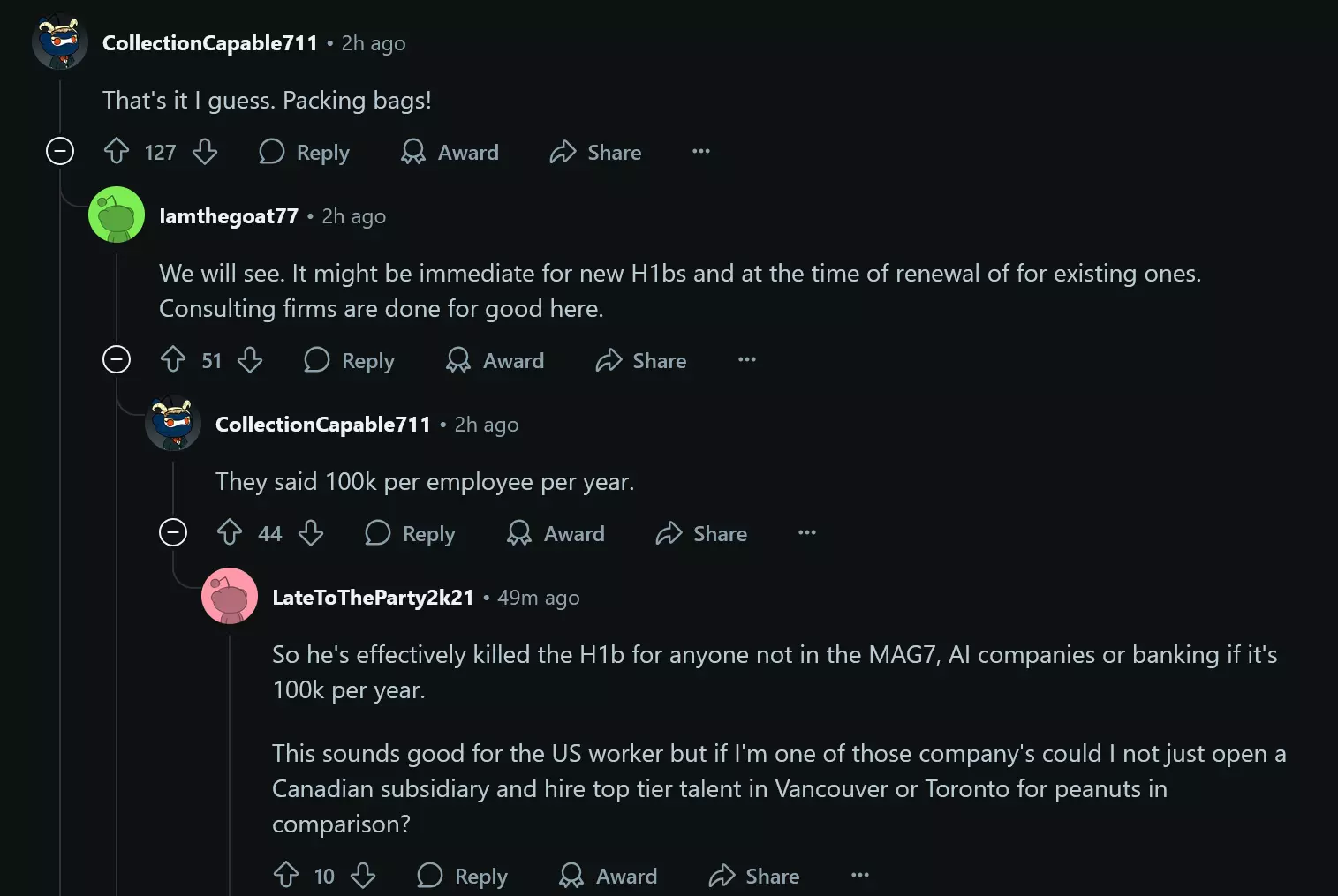Collapse Iamthegoat77's reply thread
The width and height of the screenshot is (1338, 896).
click(117, 360)
